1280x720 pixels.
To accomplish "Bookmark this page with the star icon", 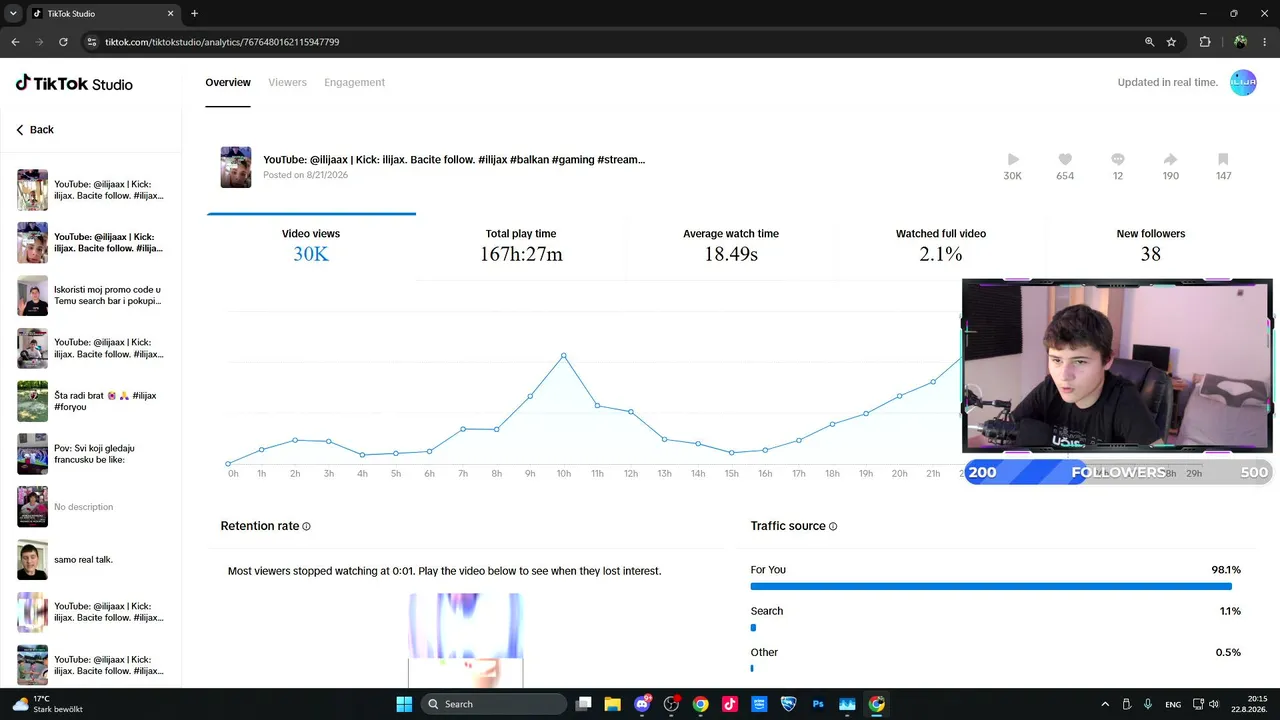I will point(1171,42).
